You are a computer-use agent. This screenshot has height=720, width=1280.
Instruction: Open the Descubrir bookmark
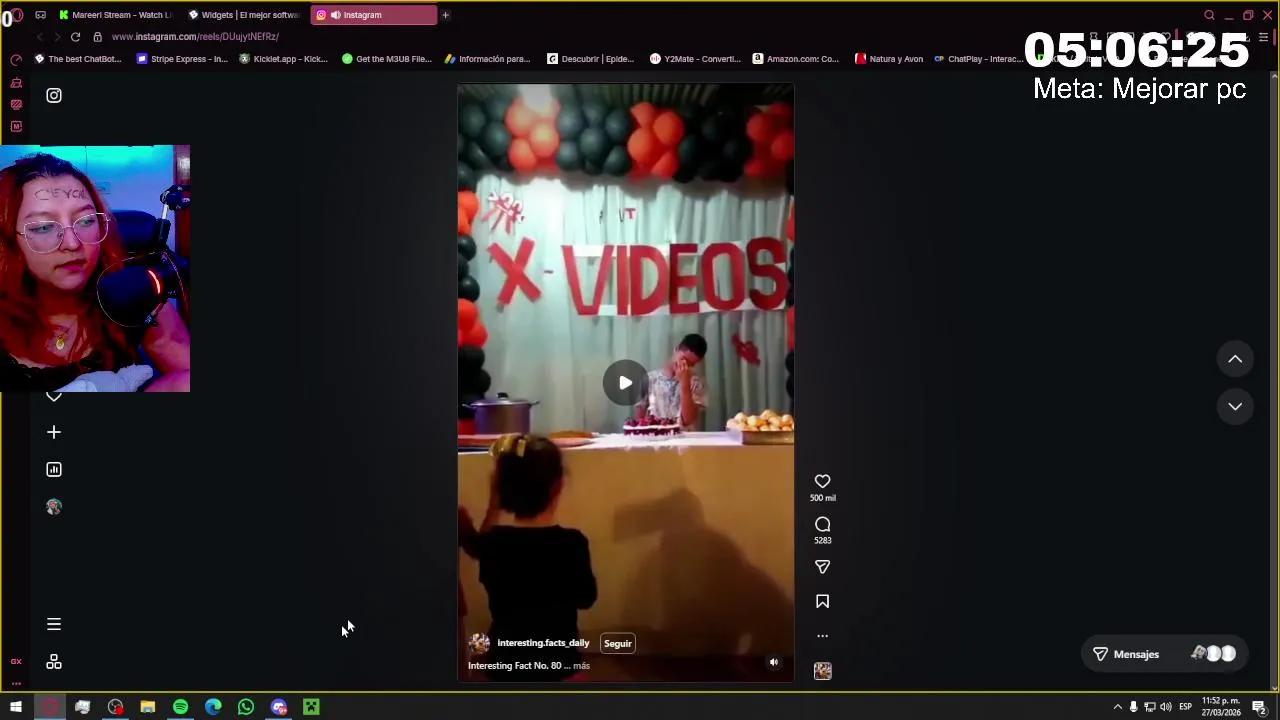[x=591, y=59]
